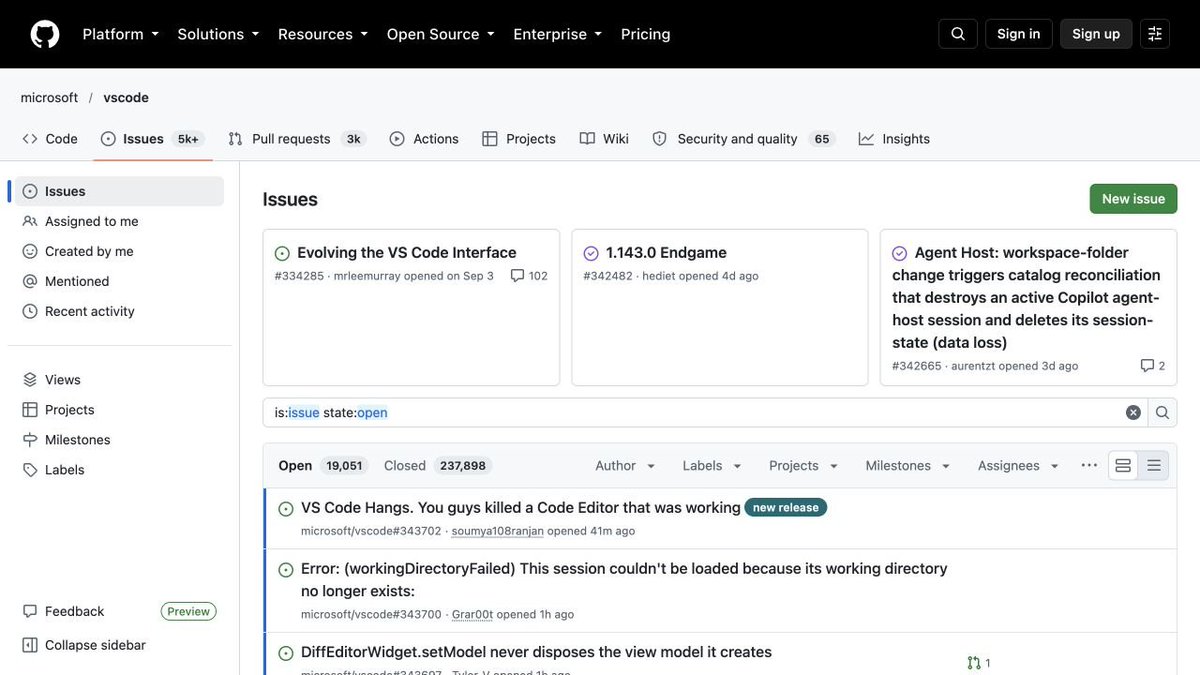Expand the Open Source menu
The height and width of the screenshot is (675, 1200).
[441, 34]
